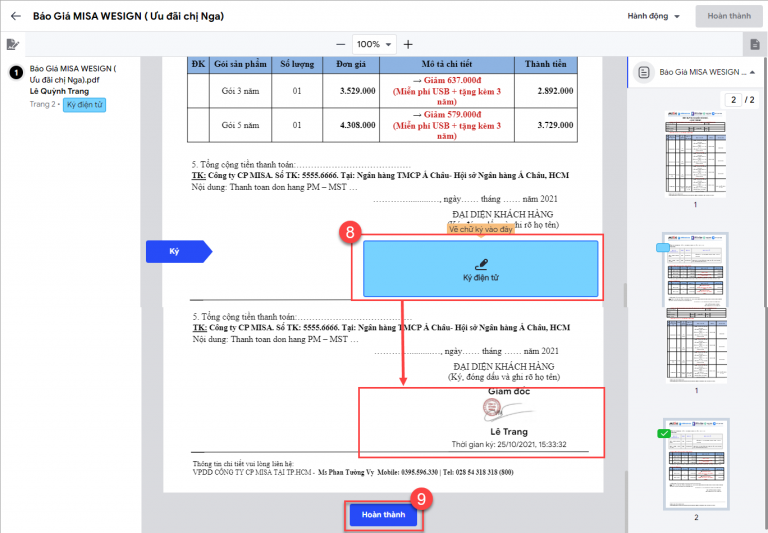768x533 pixels.
Task: Click the Giảm 637.000đ description text
Action: [447, 80]
